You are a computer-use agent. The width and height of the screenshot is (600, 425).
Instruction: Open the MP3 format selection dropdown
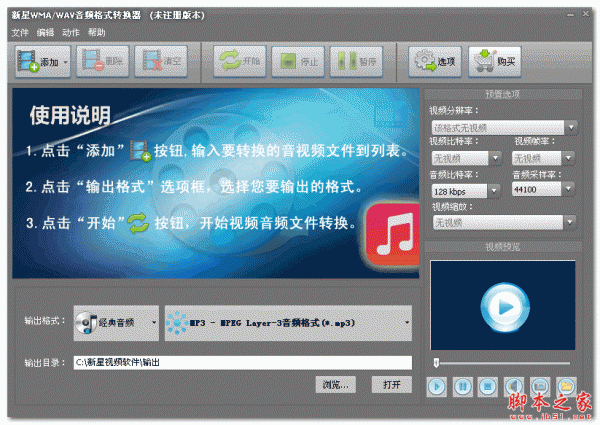(x=288, y=323)
